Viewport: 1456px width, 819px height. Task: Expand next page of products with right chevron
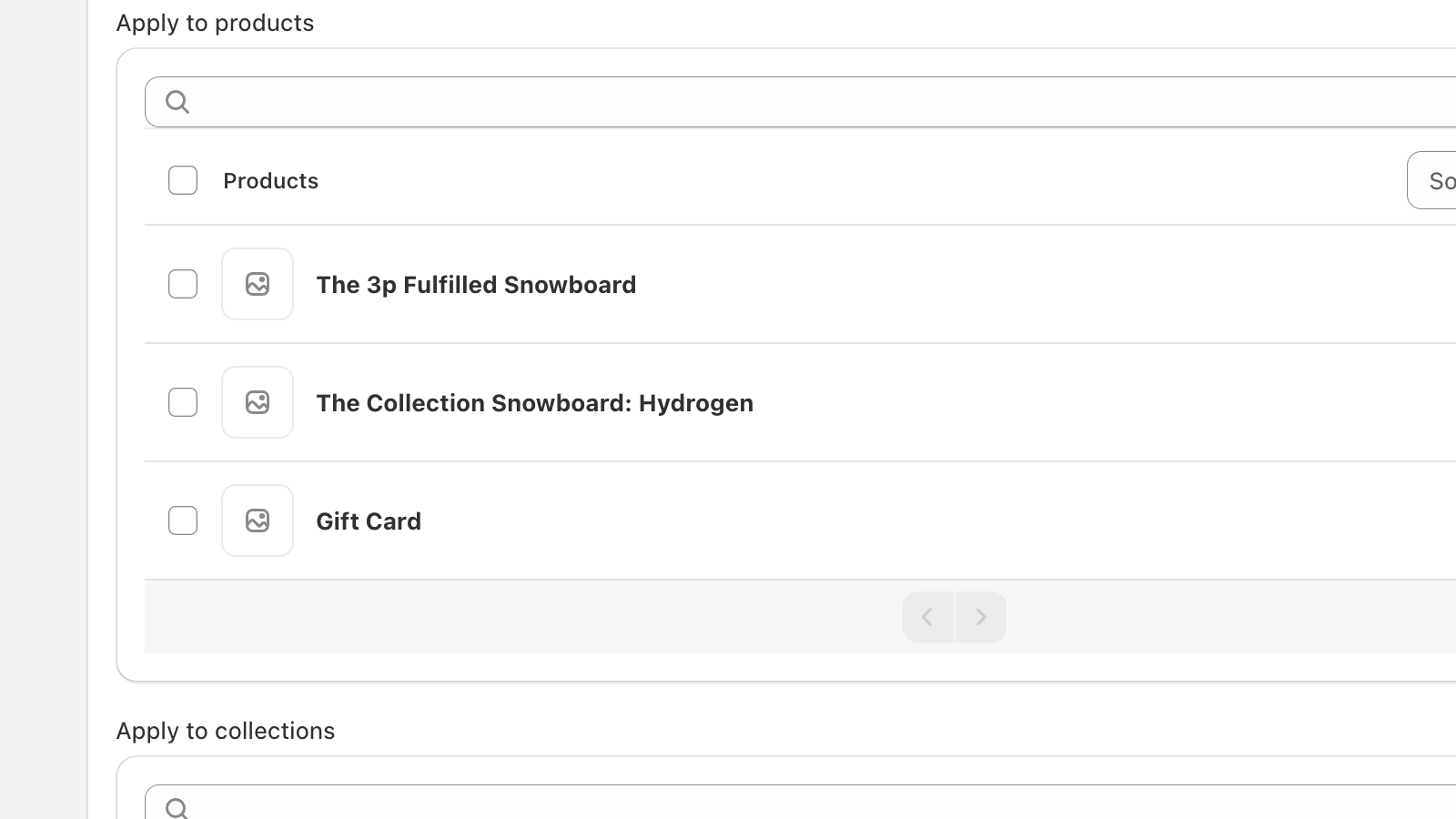981,616
